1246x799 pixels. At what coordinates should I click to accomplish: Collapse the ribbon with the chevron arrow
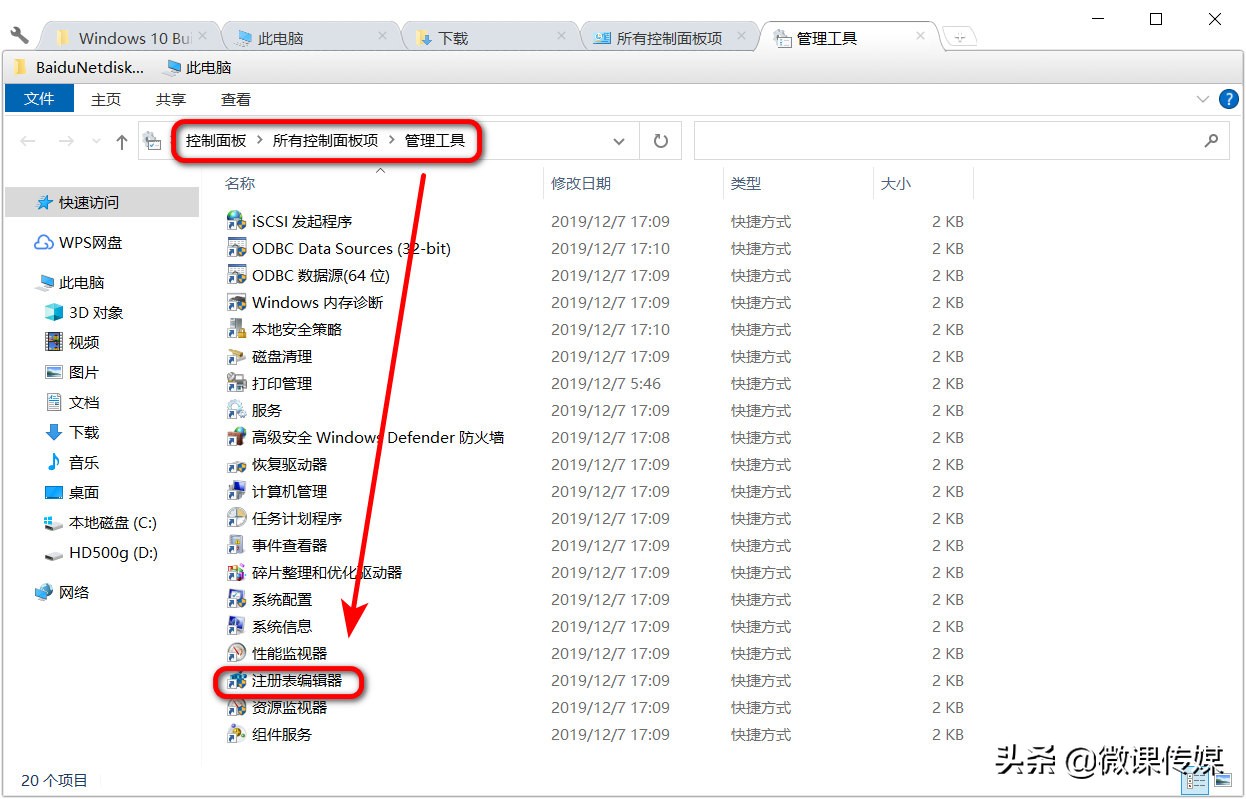point(1204,99)
